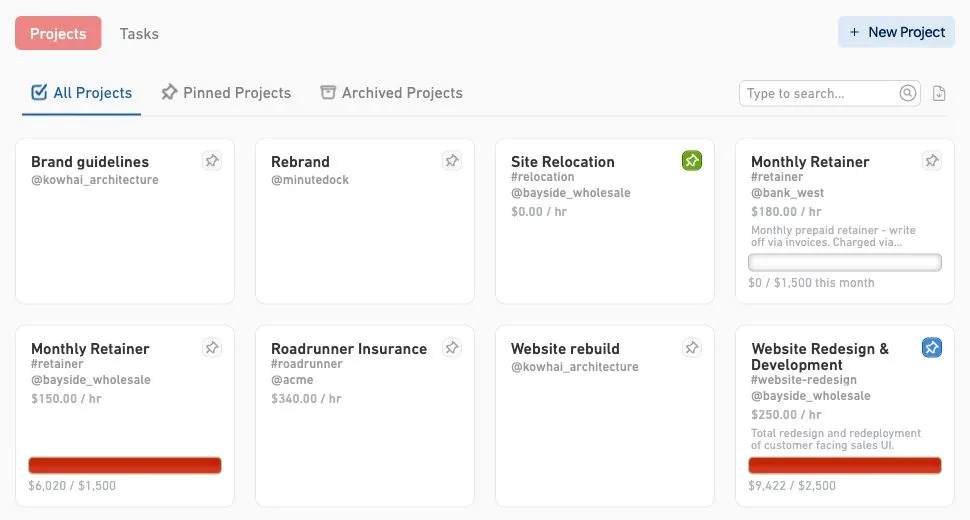
Task: Click the $150.00 / hr rate
Action: coord(66,399)
